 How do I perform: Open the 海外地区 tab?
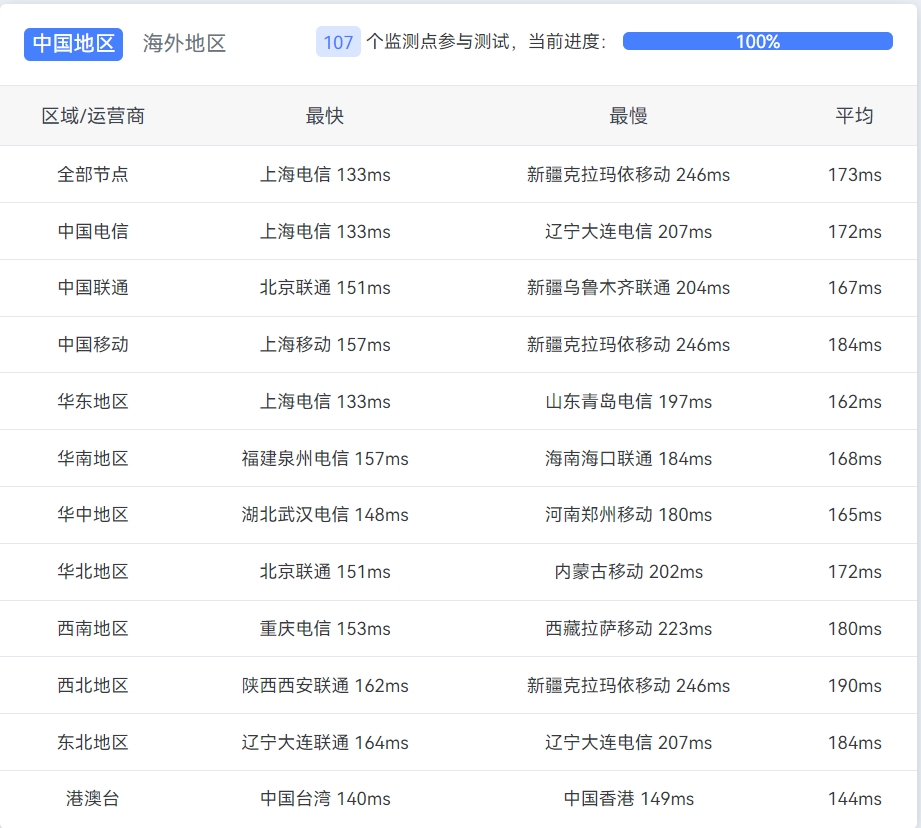[184, 43]
